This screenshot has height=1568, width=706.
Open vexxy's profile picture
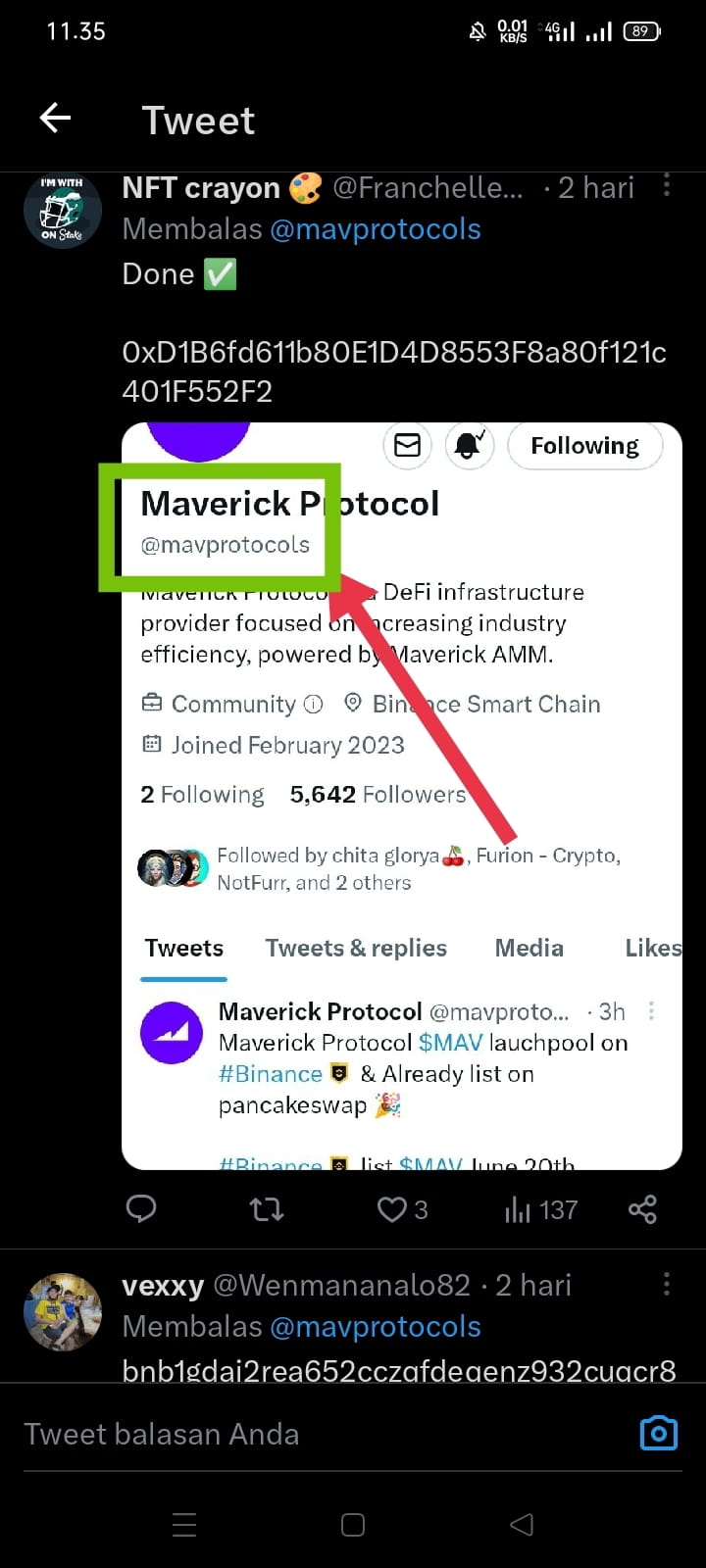coord(63,1311)
